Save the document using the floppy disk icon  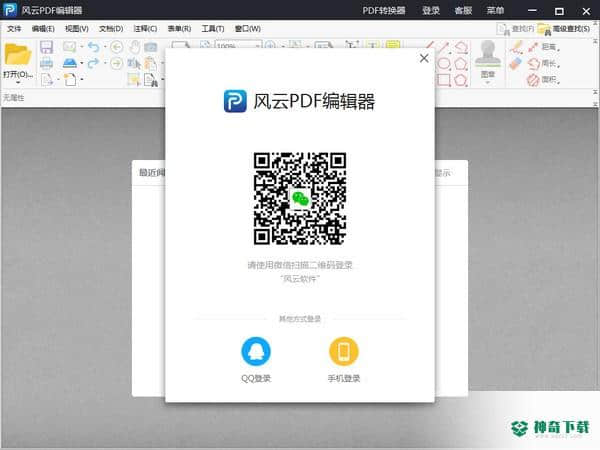point(46,47)
